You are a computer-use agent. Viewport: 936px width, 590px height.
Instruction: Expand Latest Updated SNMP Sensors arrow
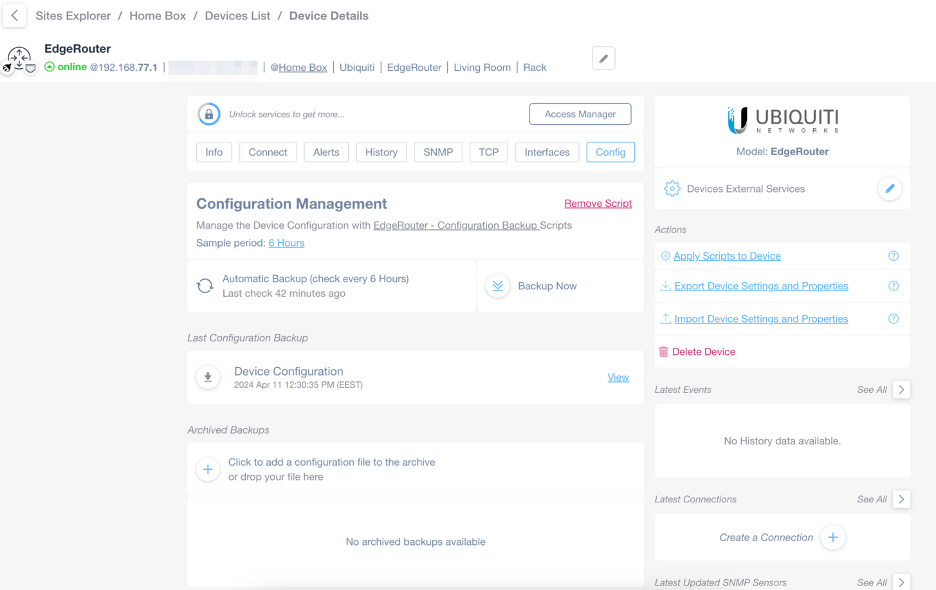(901, 582)
